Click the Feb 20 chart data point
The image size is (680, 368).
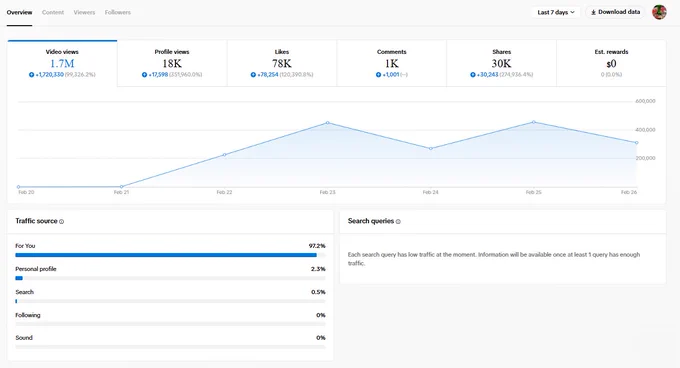tap(18, 187)
